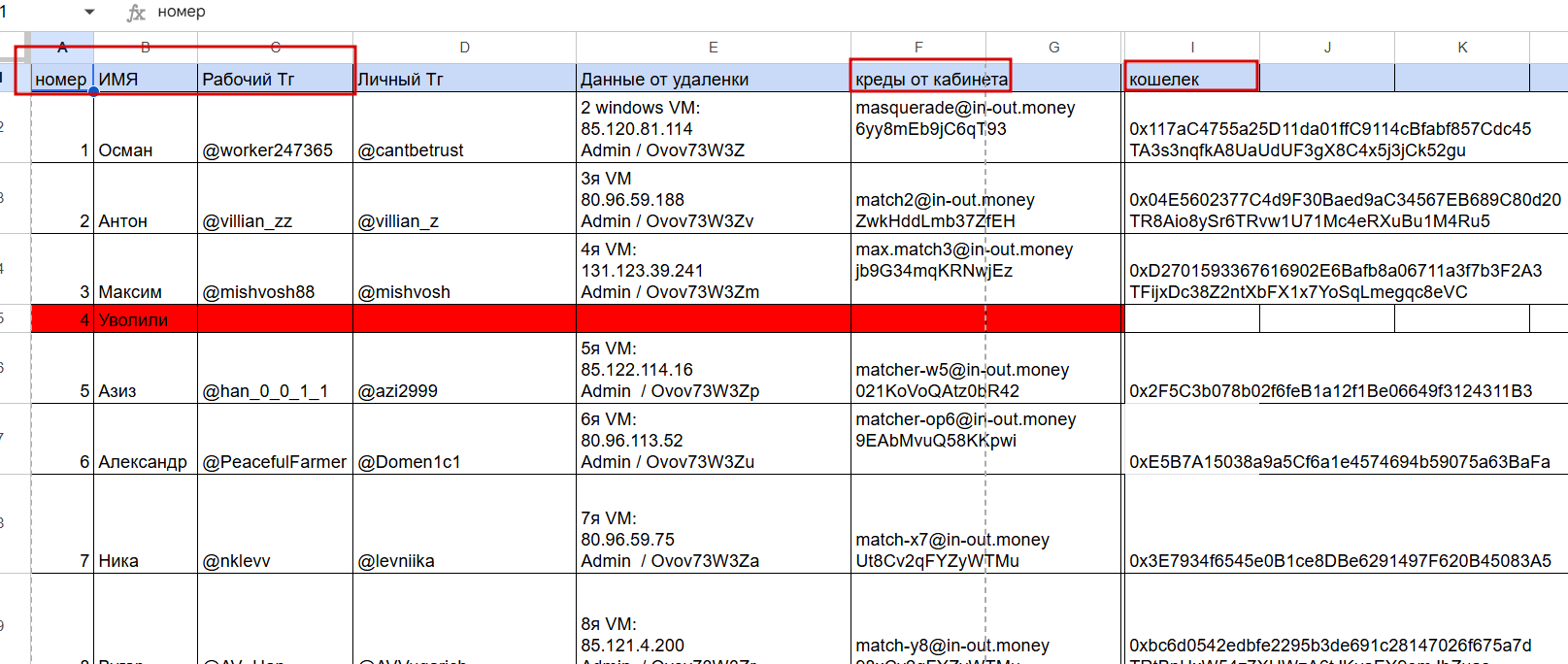Open the Name box dropdown arrow
Screen dimensions: 1568x664
point(90,13)
